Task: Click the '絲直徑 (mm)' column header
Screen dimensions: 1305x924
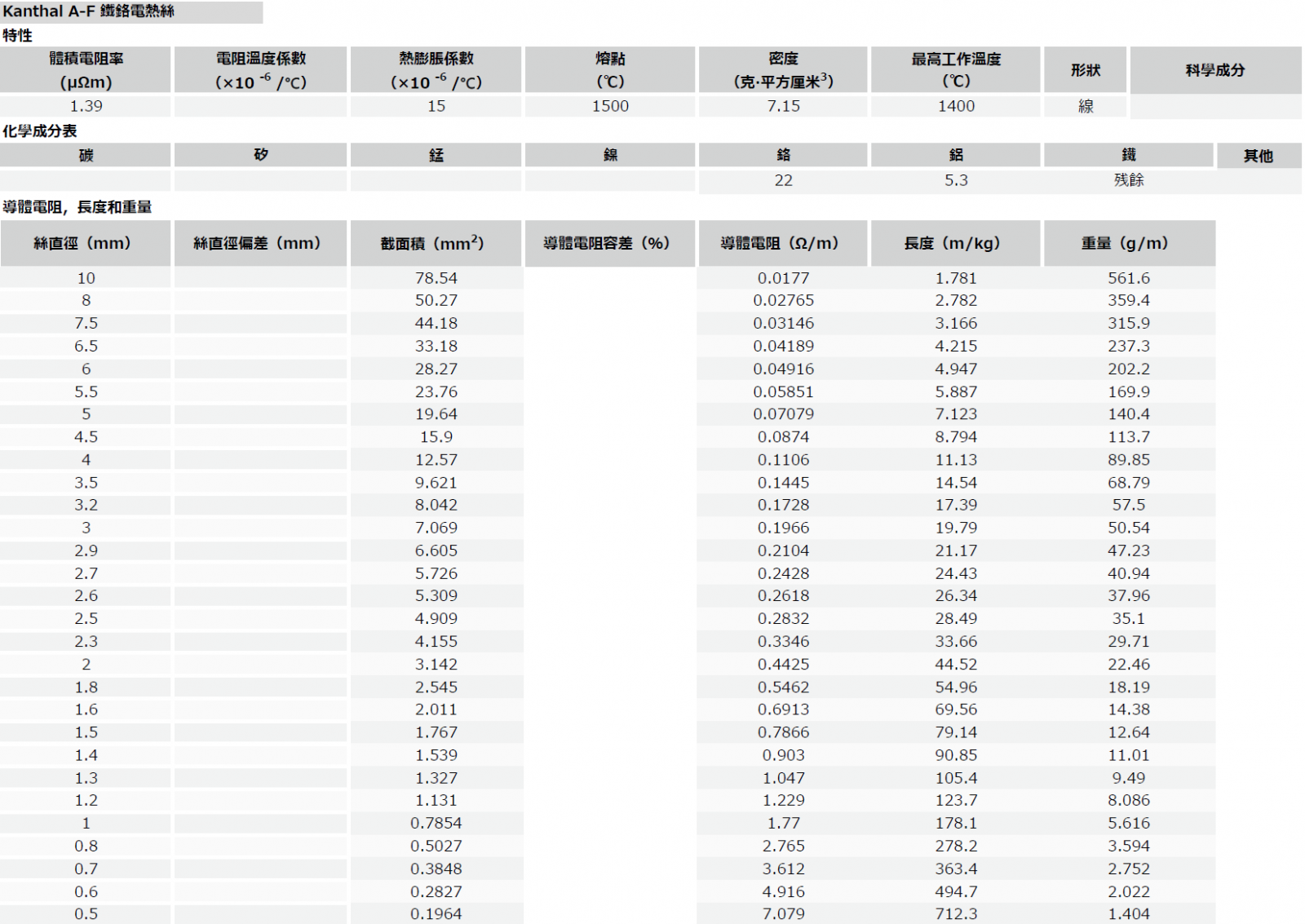Action: click(x=86, y=243)
